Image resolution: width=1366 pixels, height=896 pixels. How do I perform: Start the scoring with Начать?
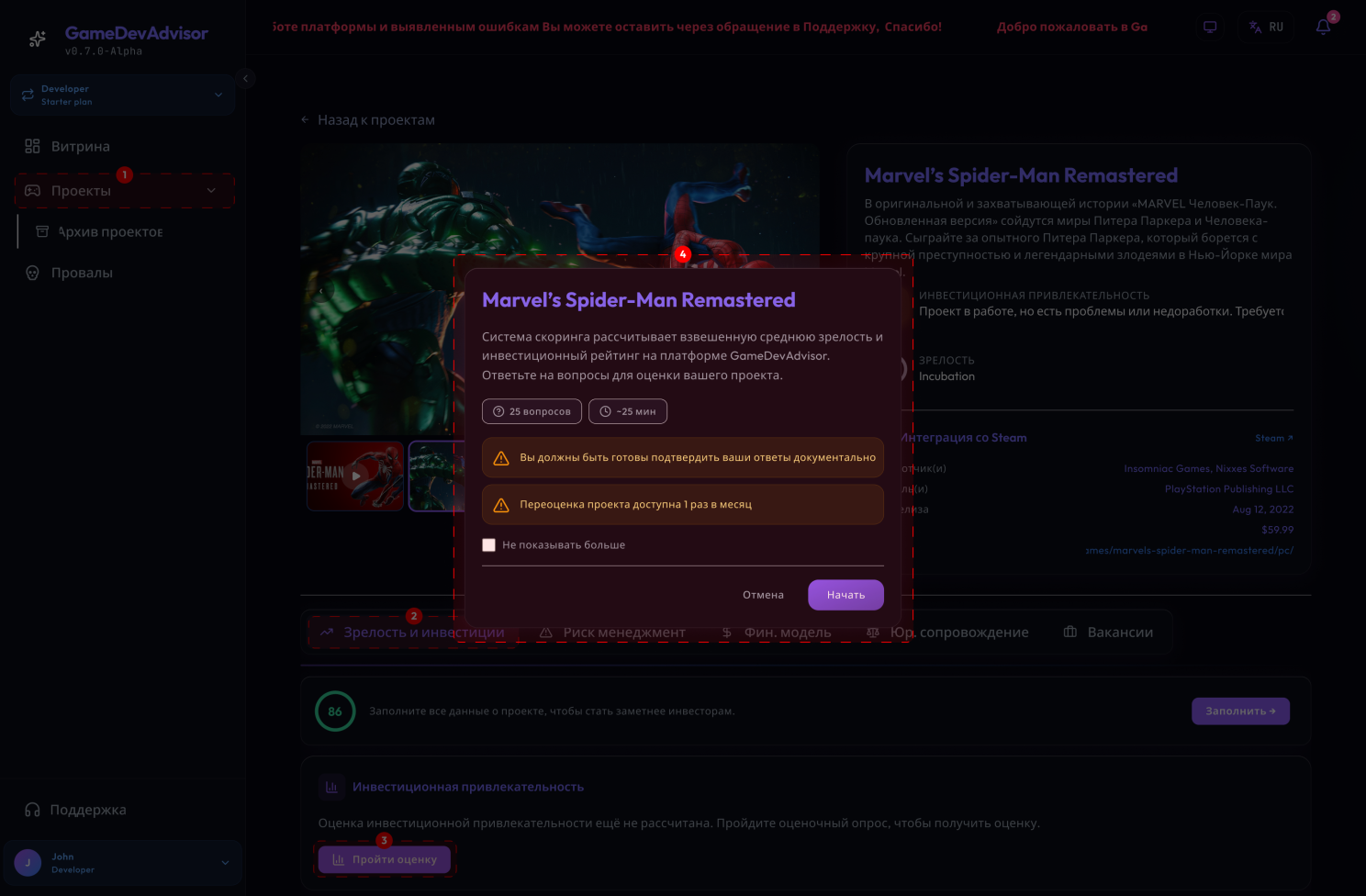[x=845, y=595]
